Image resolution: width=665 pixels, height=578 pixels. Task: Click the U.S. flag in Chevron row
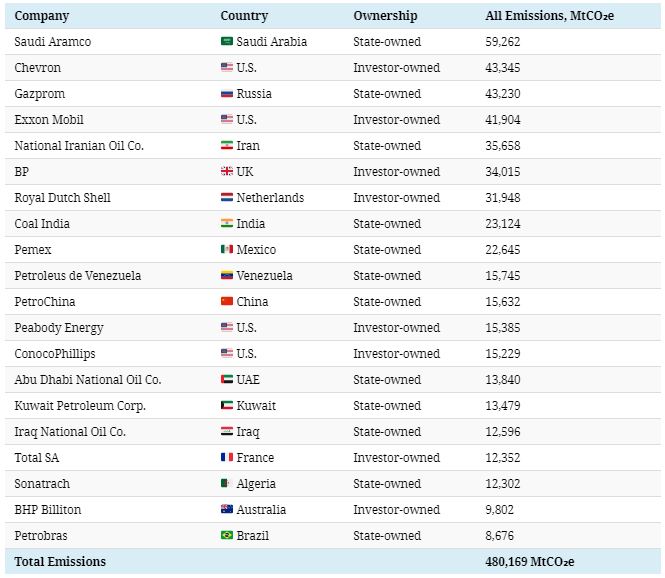click(227, 67)
